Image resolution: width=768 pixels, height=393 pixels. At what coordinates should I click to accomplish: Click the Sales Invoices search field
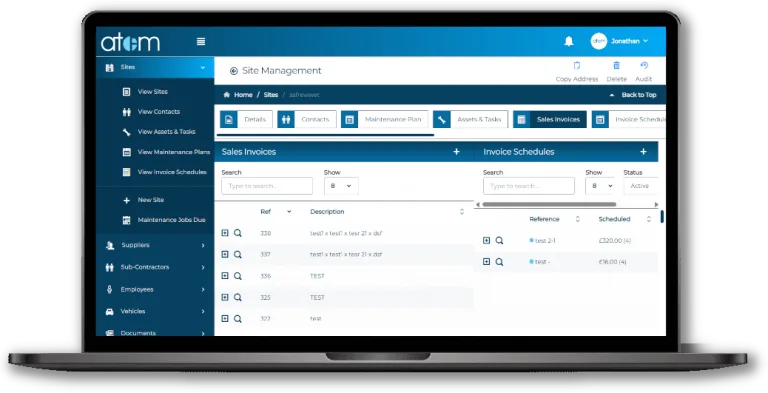[x=267, y=186]
